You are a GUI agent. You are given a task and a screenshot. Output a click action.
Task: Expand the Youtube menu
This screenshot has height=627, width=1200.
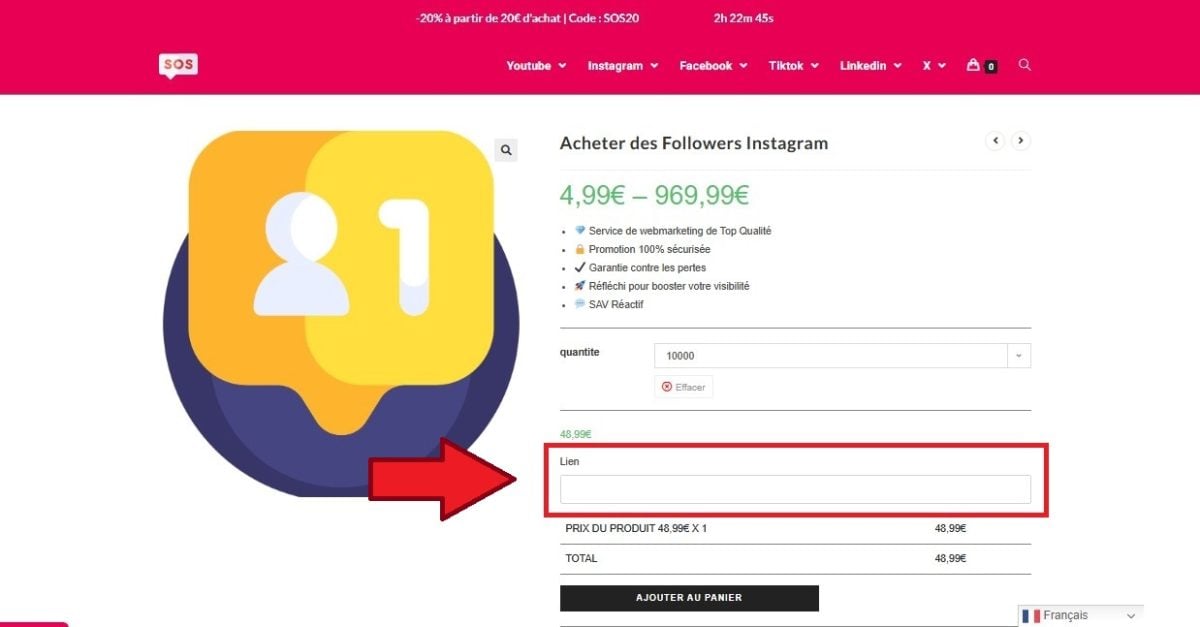[536, 66]
